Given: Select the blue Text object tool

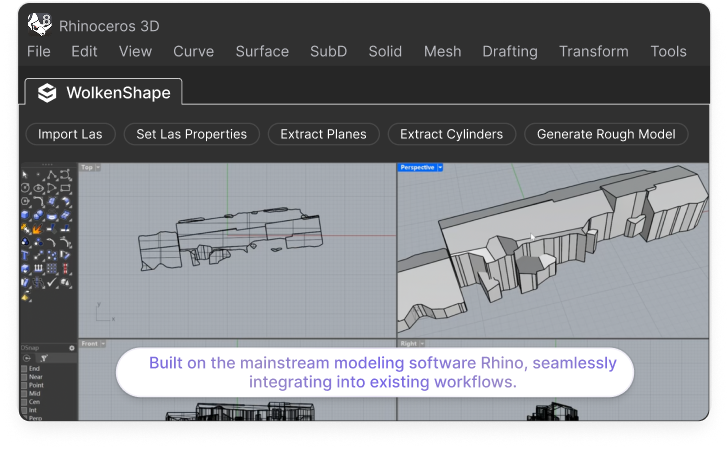Looking at the screenshot, I should pyautogui.click(x=25, y=255).
